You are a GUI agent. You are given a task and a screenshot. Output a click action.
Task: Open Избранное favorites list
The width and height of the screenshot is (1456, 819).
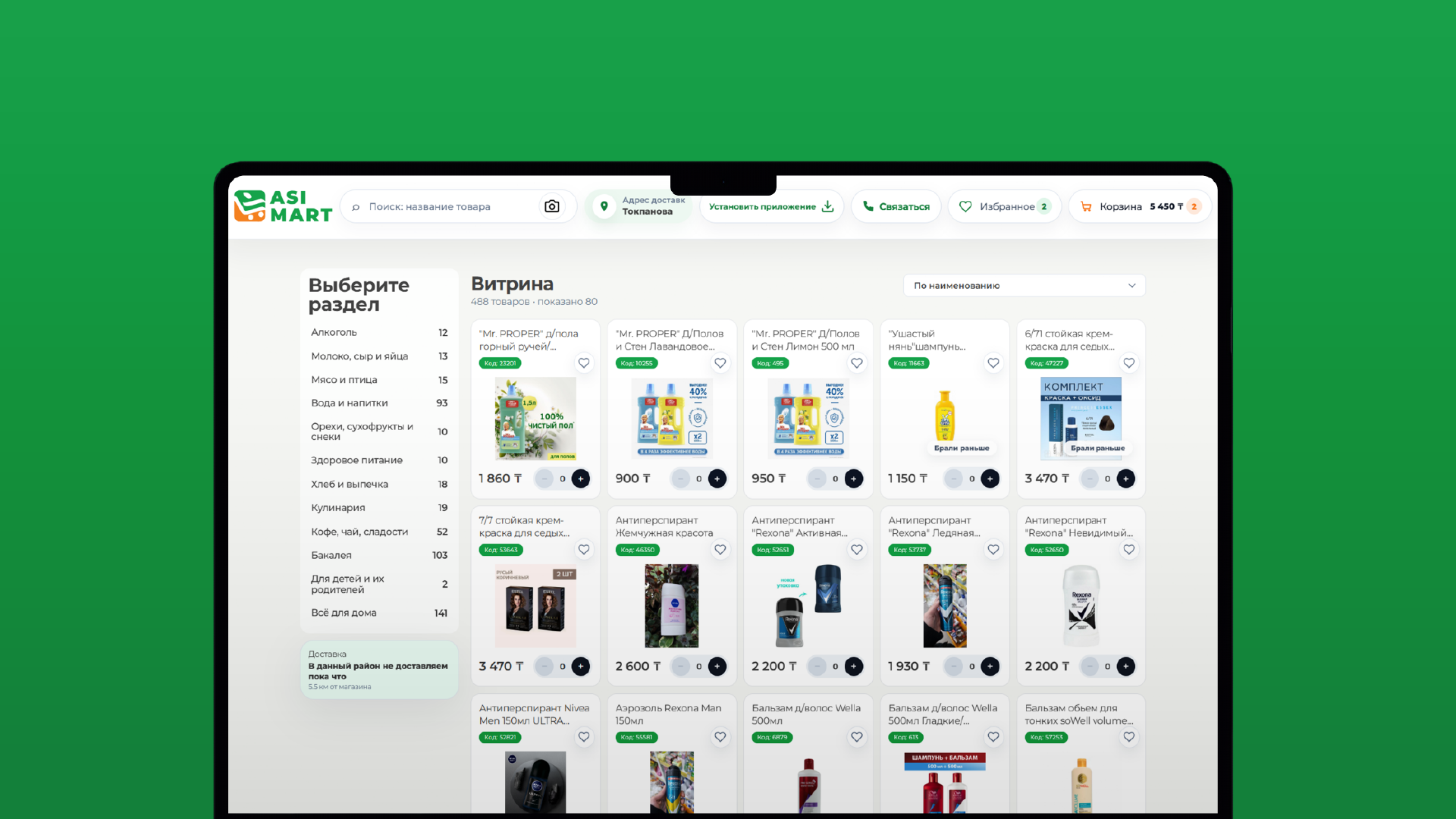pyautogui.click(x=1005, y=206)
